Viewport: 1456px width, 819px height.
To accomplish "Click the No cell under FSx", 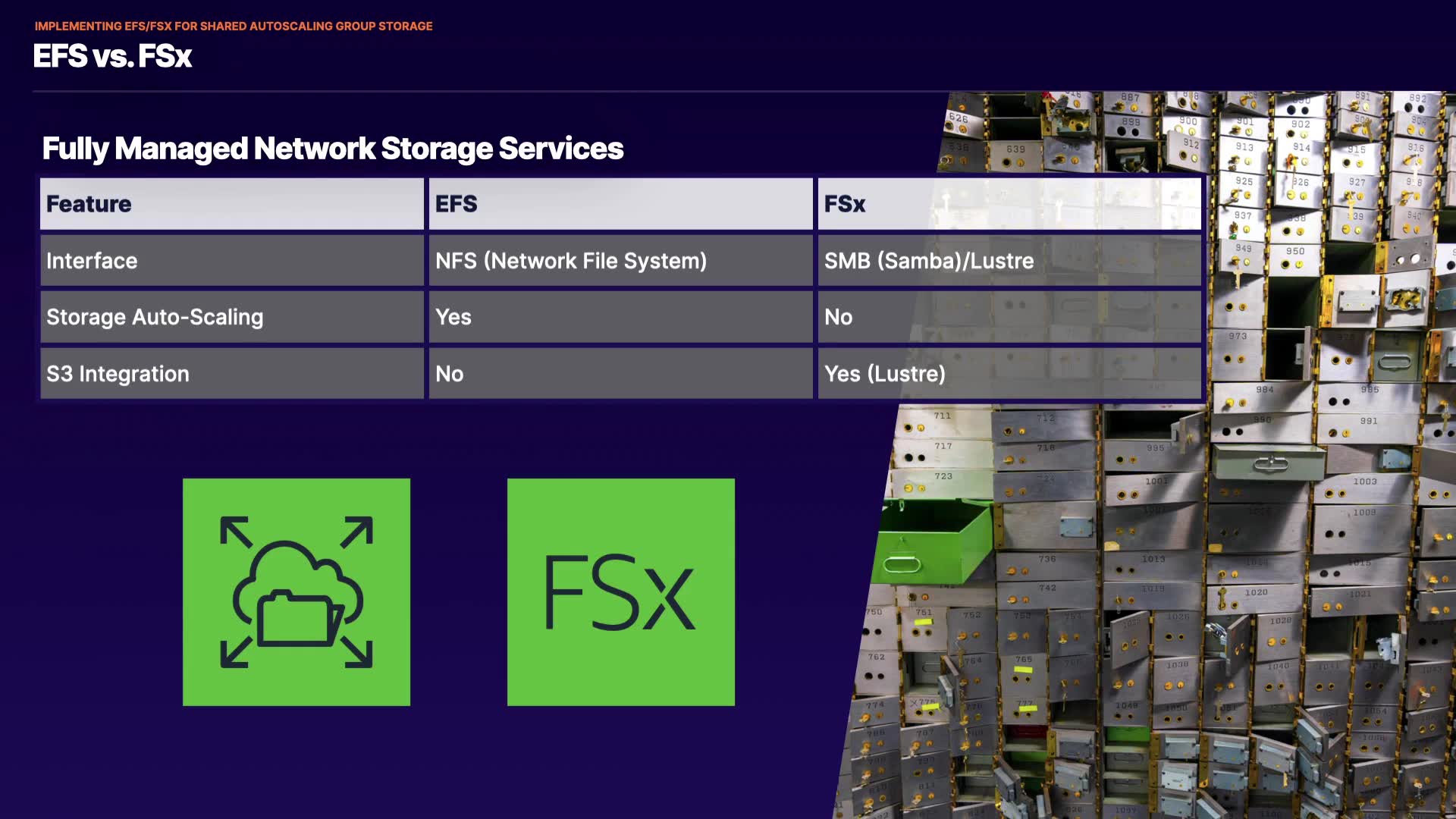I will click(838, 317).
